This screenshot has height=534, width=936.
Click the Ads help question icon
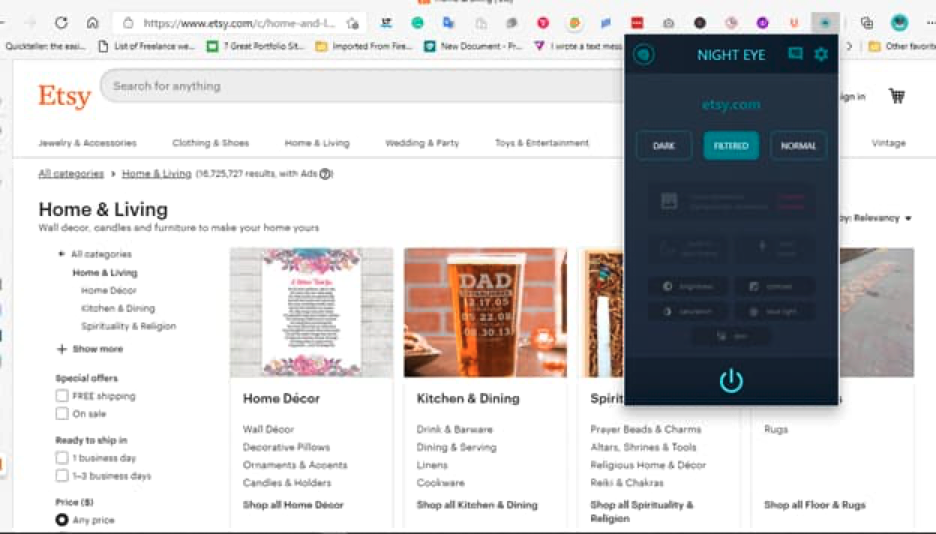click(325, 174)
